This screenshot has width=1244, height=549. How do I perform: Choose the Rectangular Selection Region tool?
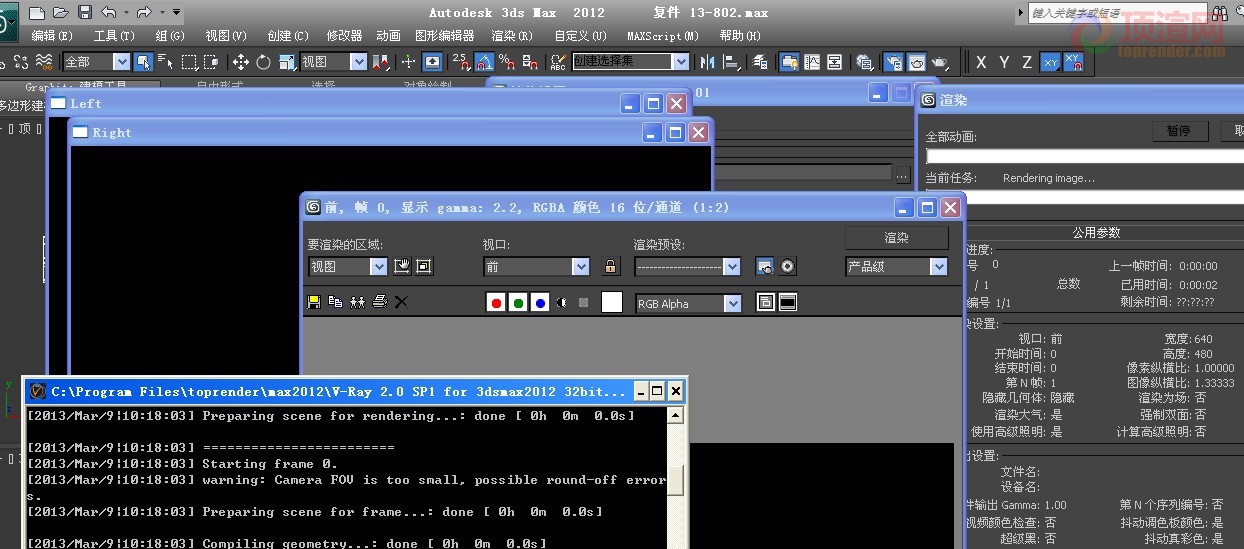coord(190,61)
